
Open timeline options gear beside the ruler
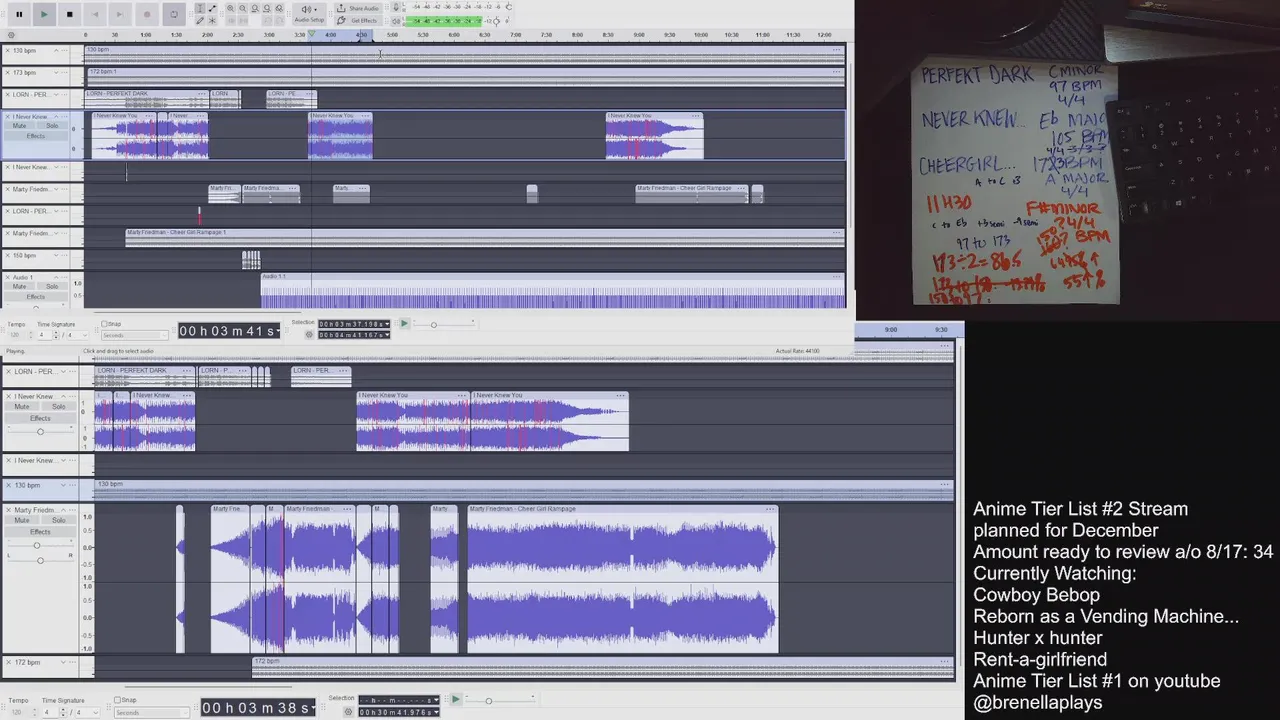point(11,35)
